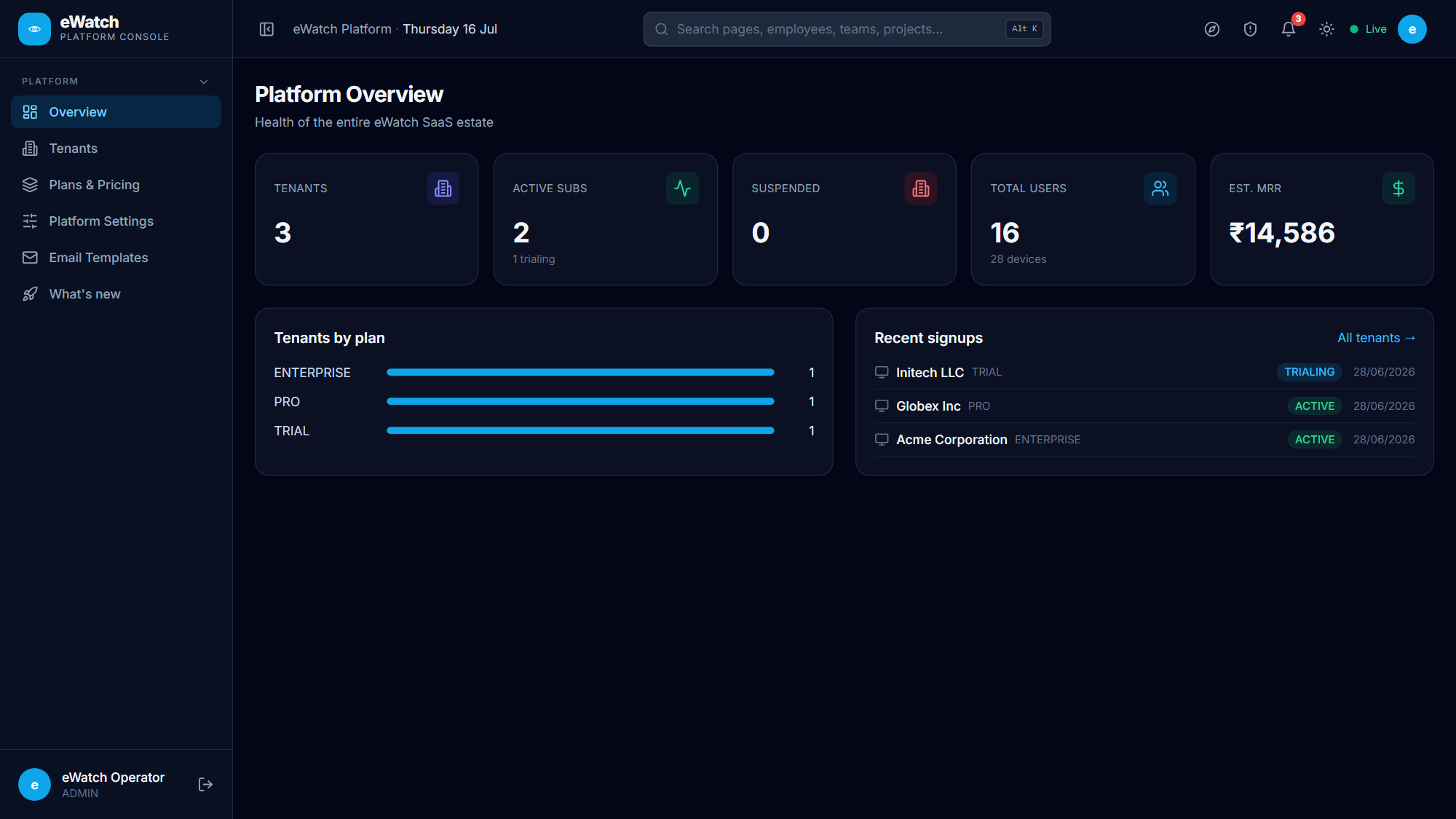Screen dimensions: 1456x819
Task: Toggle light/dark theme sun icon
Action: (1326, 29)
